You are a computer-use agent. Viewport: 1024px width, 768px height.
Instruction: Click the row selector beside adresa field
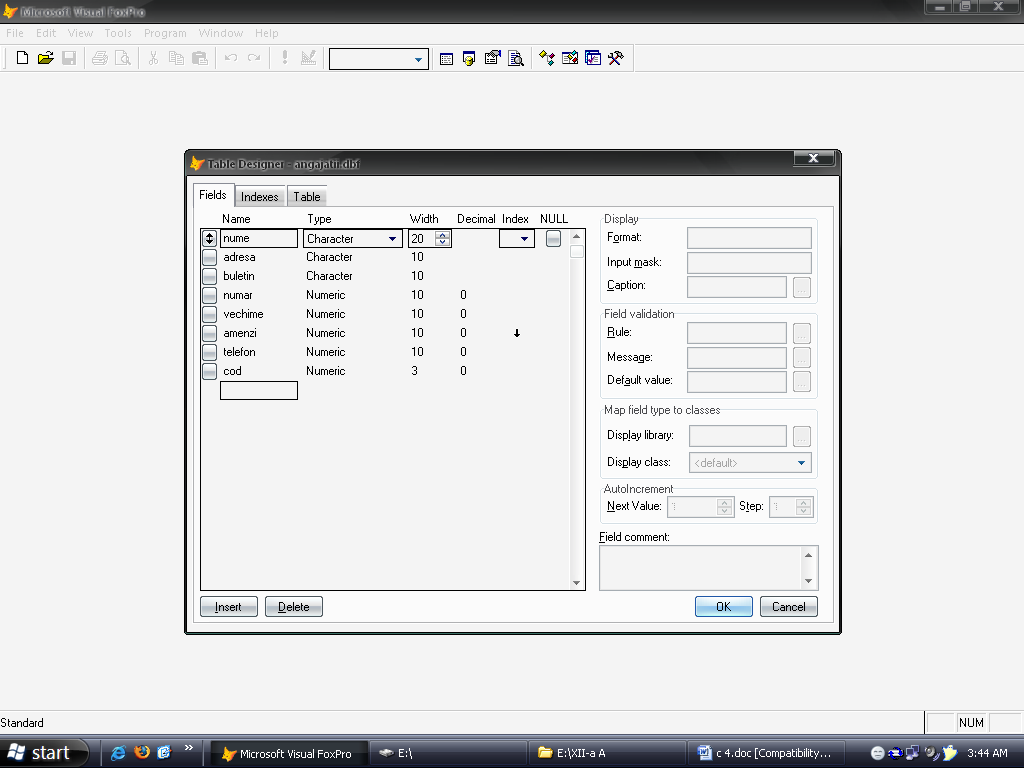coord(209,257)
